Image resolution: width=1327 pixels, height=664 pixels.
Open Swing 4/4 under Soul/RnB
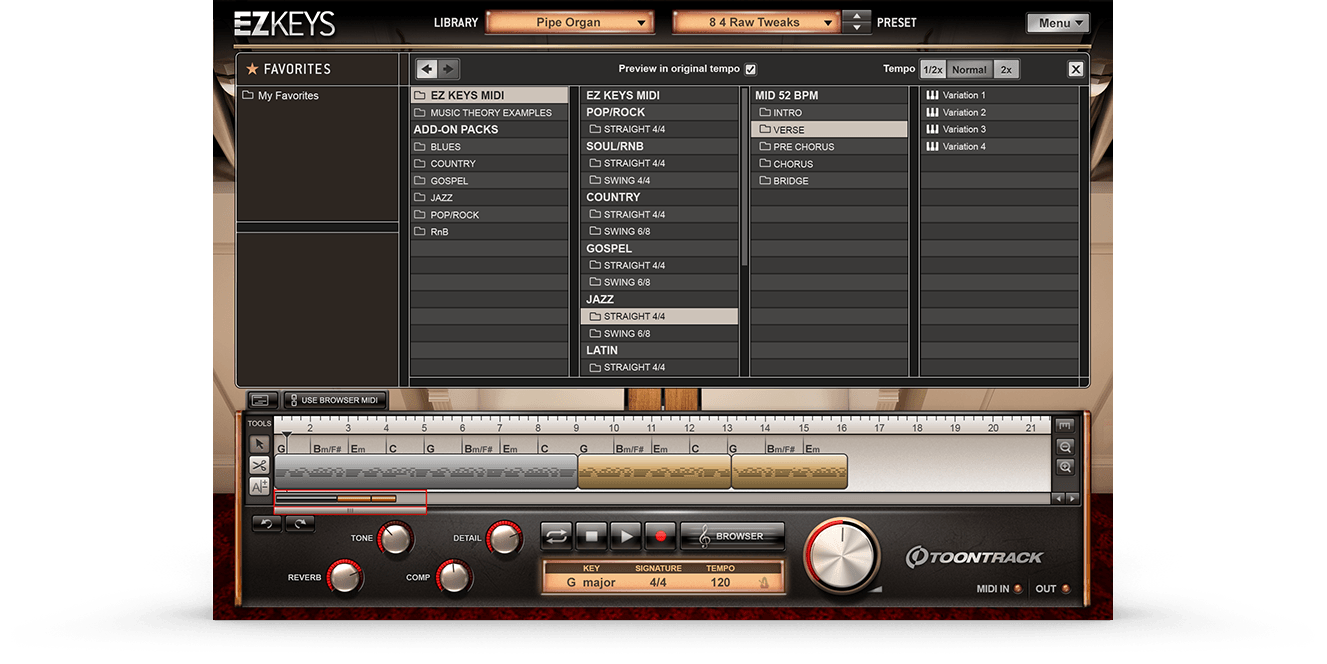coord(659,180)
